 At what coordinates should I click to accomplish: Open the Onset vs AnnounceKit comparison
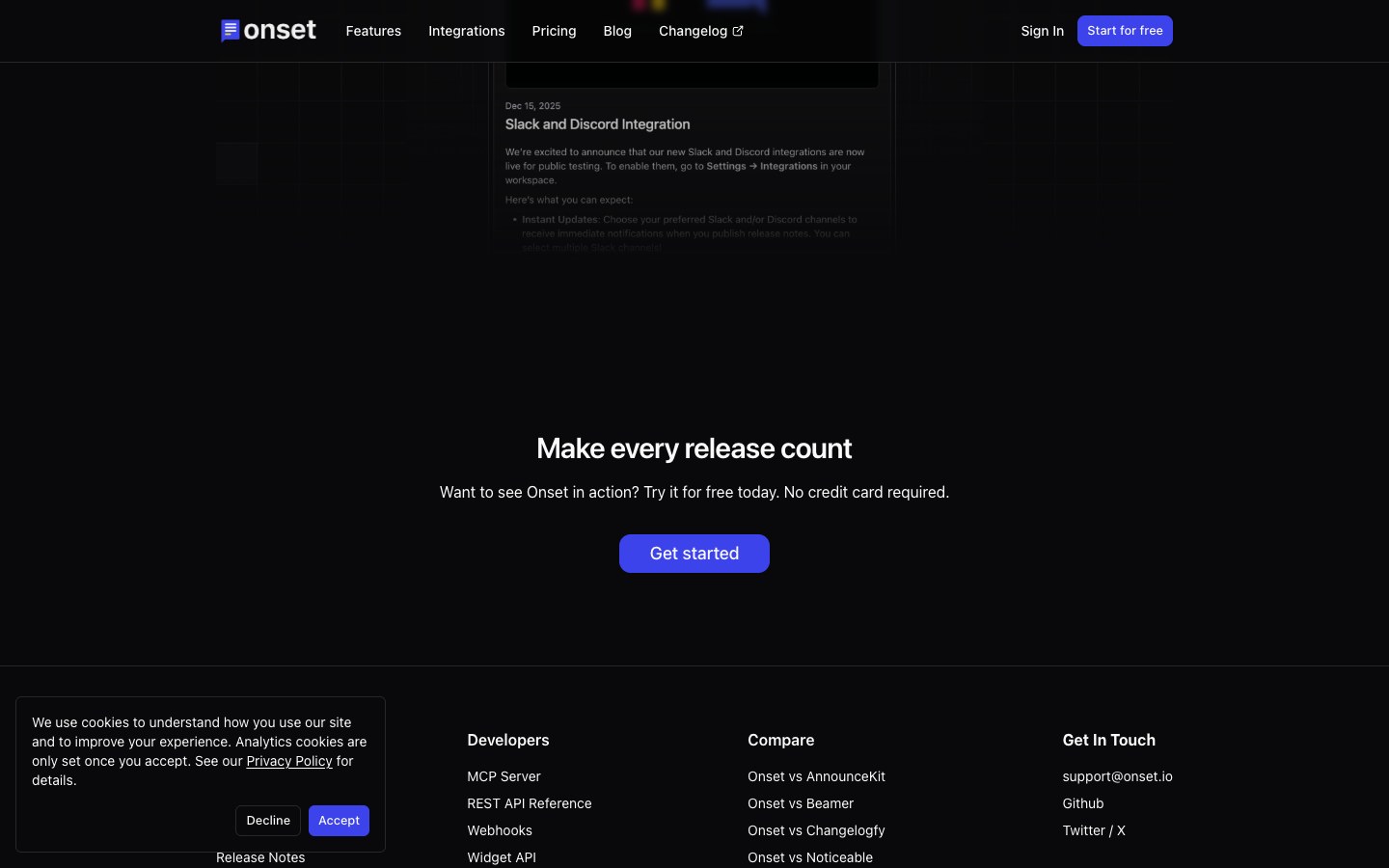point(816,776)
